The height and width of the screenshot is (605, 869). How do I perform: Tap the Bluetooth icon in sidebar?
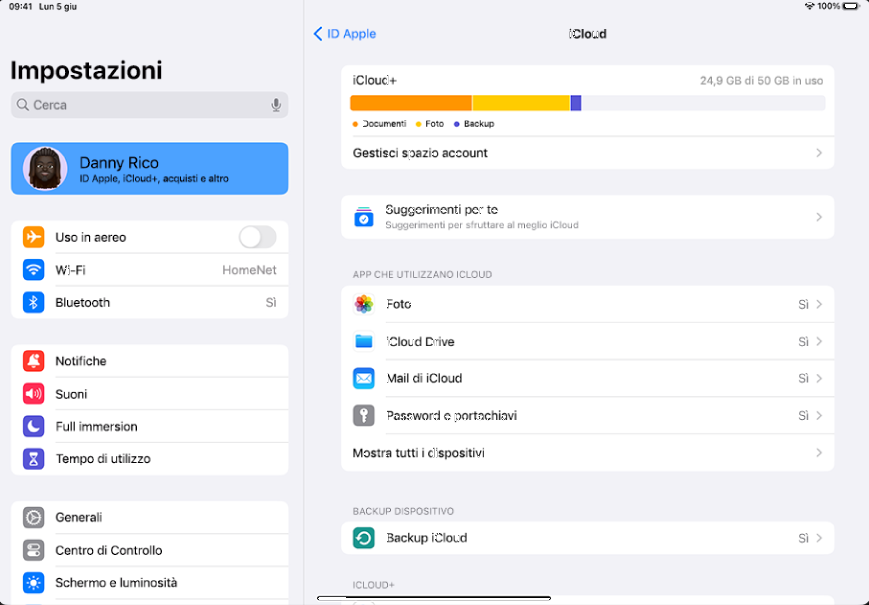pyautogui.click(x=34, y=302)
